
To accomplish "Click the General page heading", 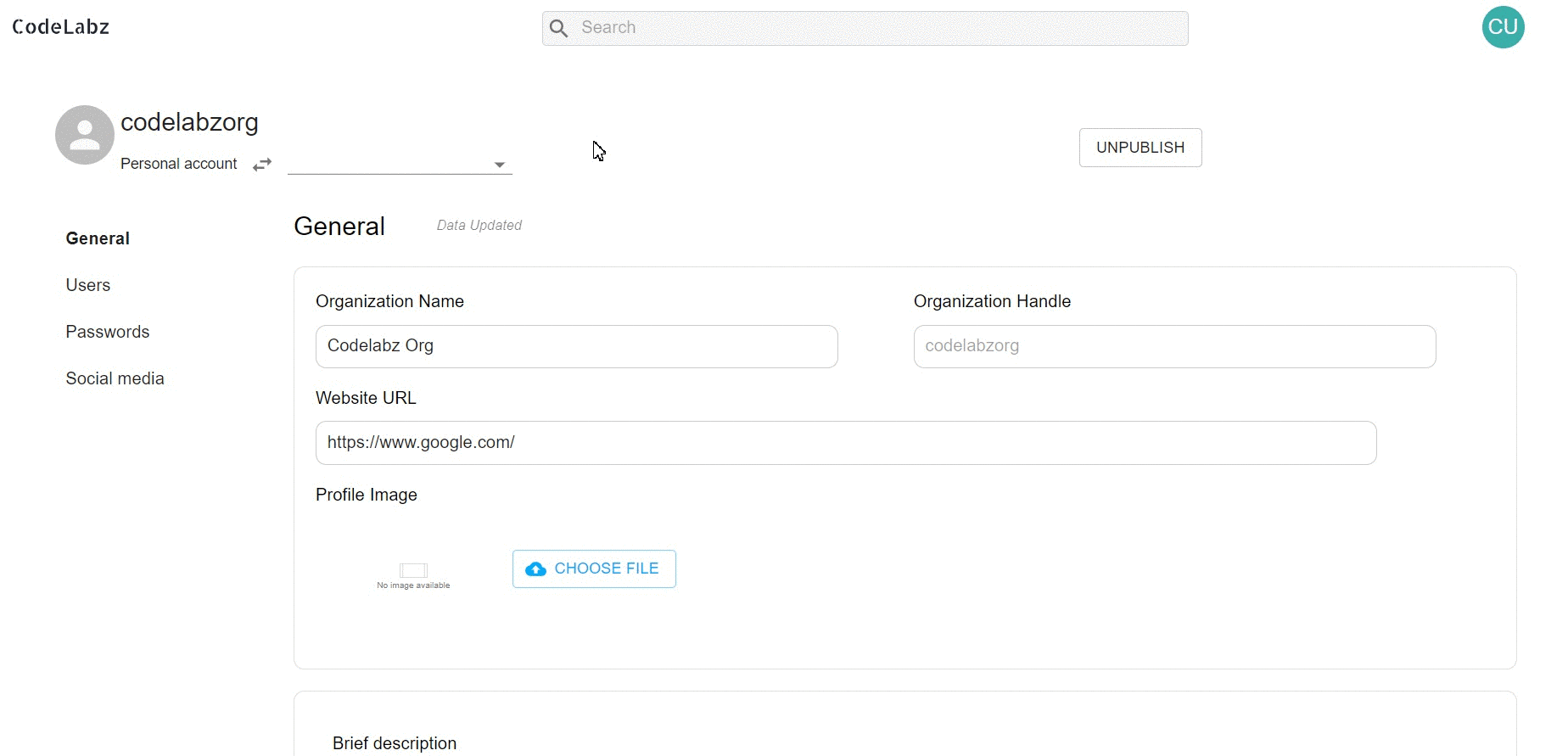I will (339, 227).
